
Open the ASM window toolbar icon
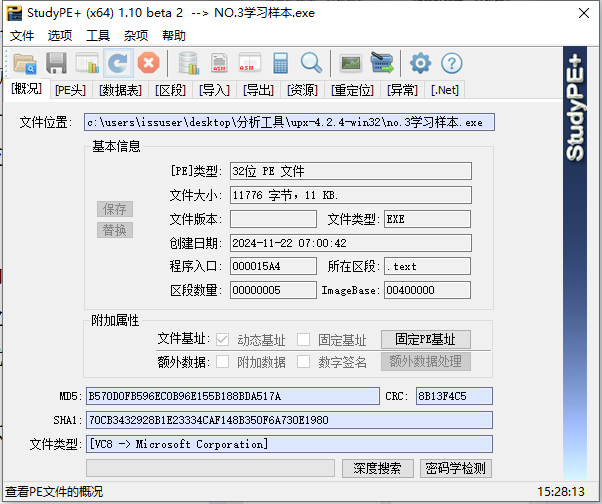pyautogui.click(x=250, y=63)
